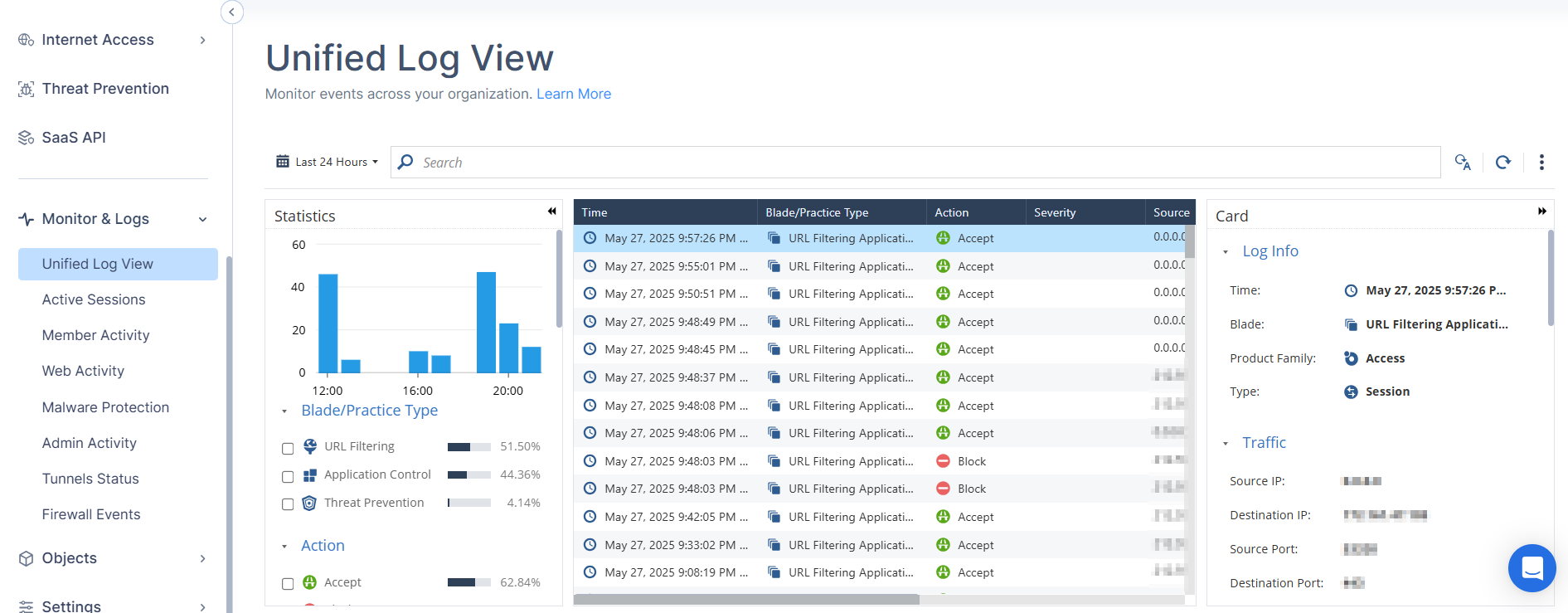The image size is (1568, 613).
Task: Click the refresh logs icon
Action: point(1502,163)
